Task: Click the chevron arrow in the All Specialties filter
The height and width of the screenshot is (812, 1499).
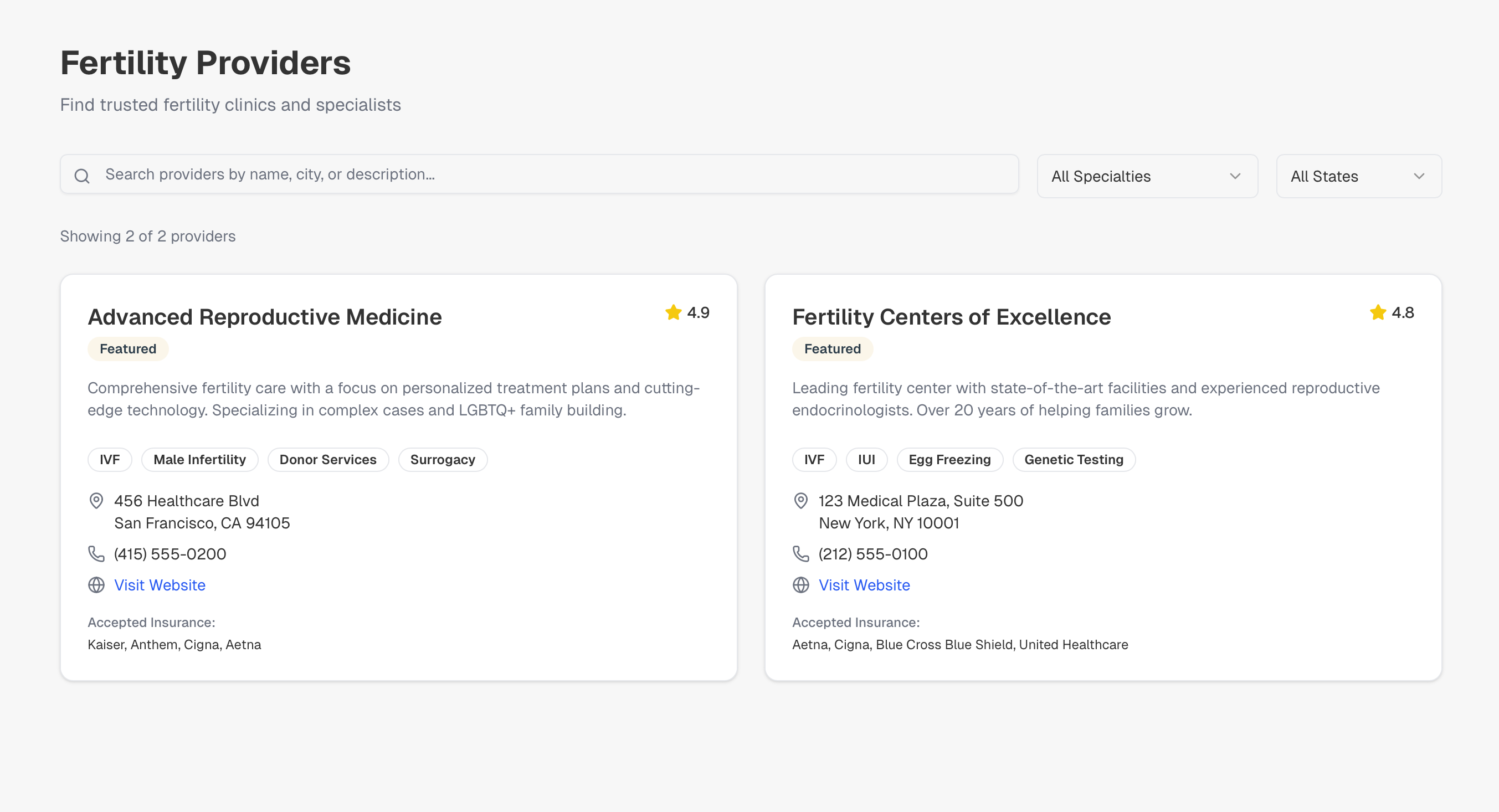Action: [x=1235, y=176]
